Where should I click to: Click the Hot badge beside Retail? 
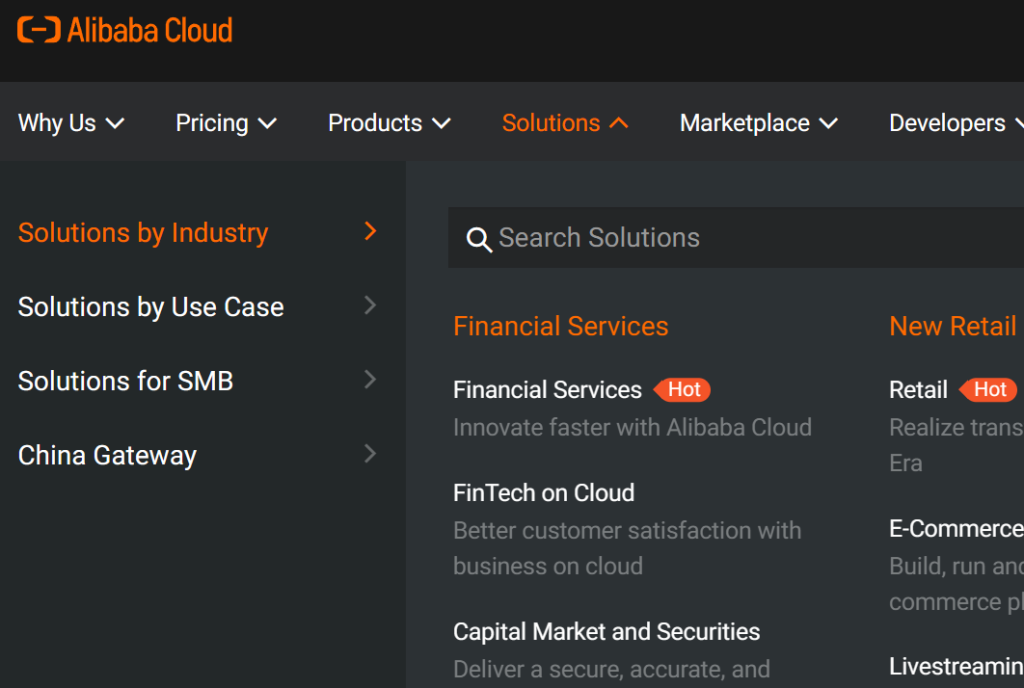tap(988, 390)
